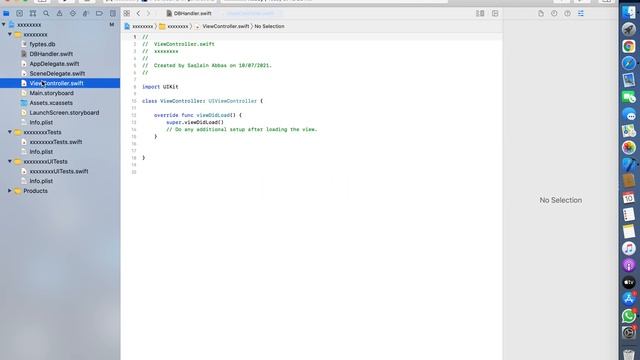Open the Test navigator
Screen dimensions: 640x360
tap(73, 13)
